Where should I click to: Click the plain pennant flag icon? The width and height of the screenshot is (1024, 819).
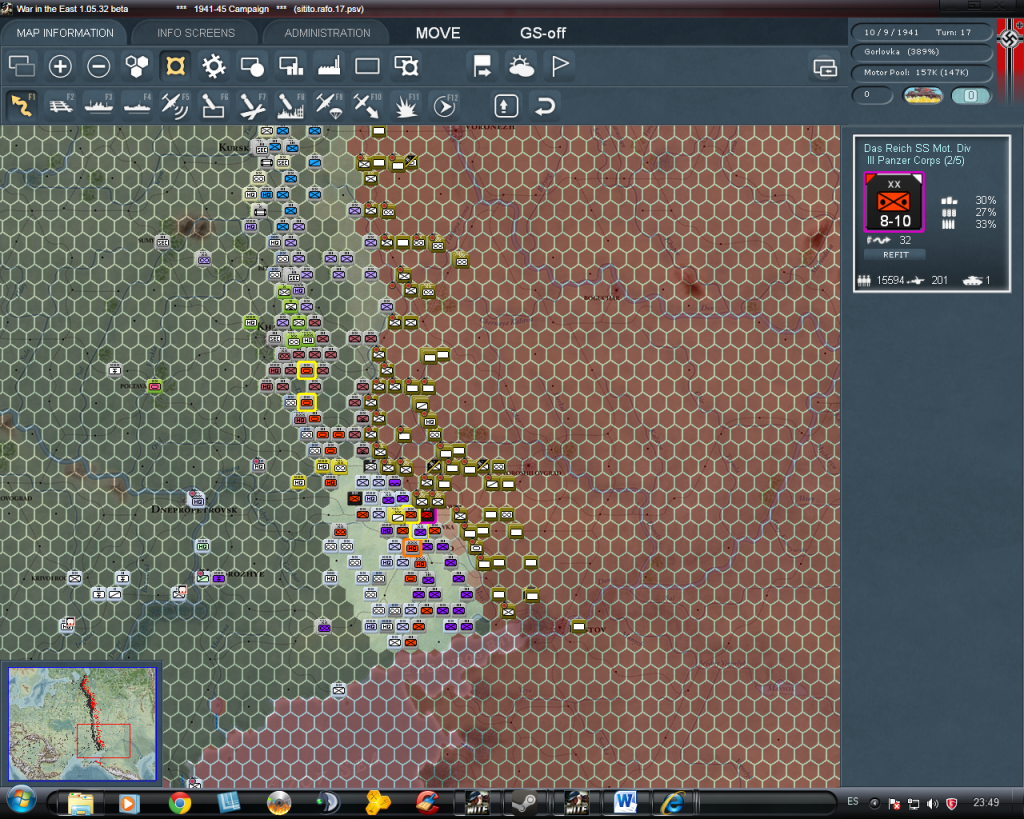click(560, 66)
